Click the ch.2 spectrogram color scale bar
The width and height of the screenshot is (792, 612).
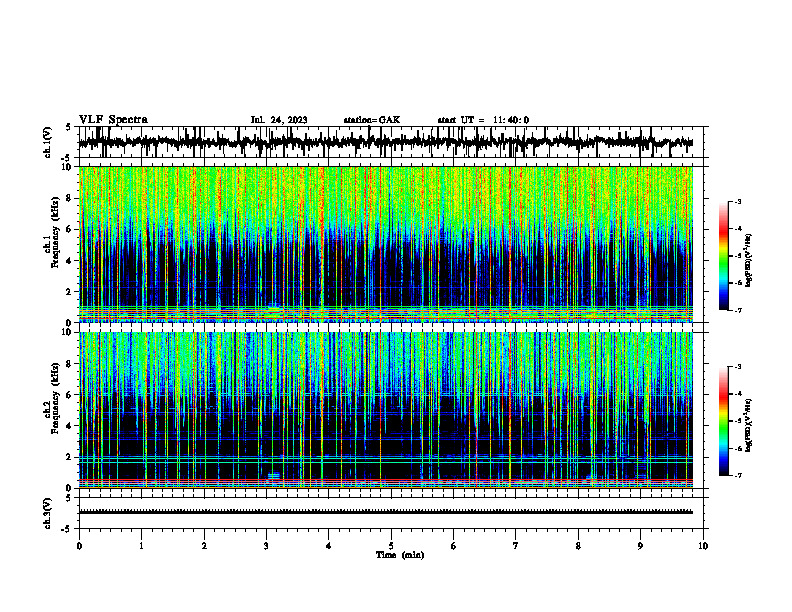tap(723, 421)
